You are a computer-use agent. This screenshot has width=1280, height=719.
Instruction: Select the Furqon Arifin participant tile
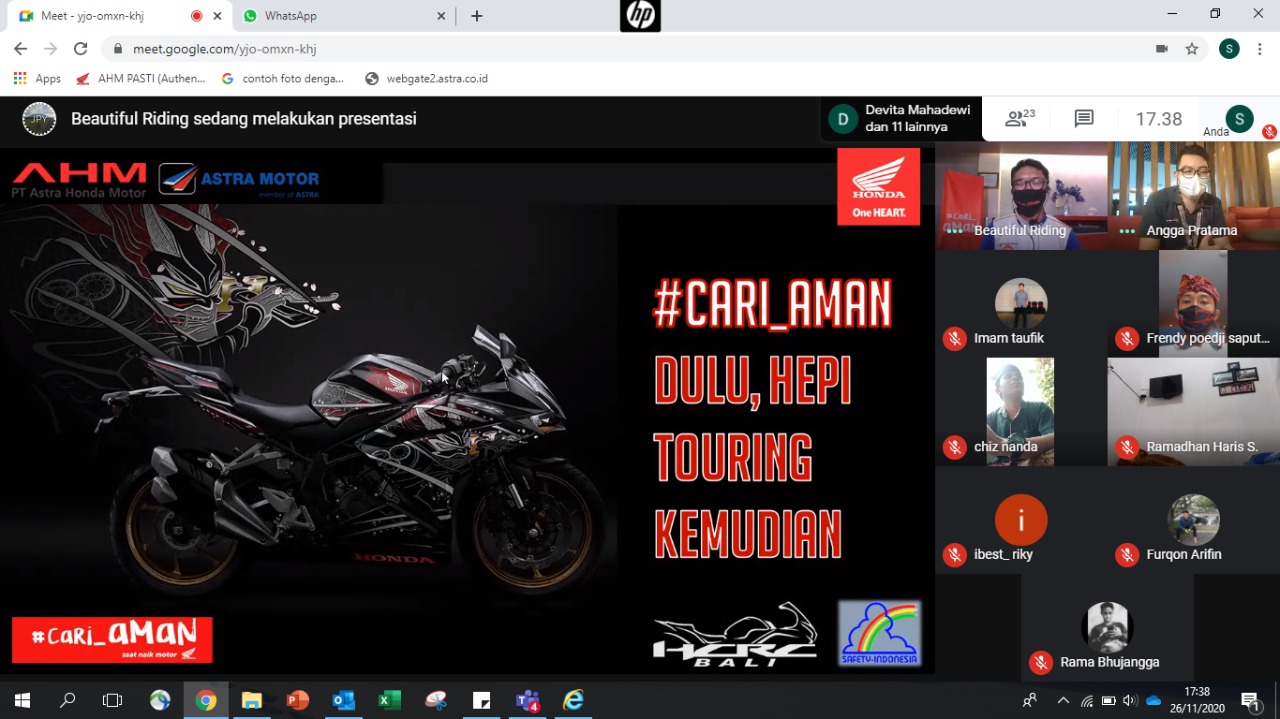click(x=1194, y=520)
